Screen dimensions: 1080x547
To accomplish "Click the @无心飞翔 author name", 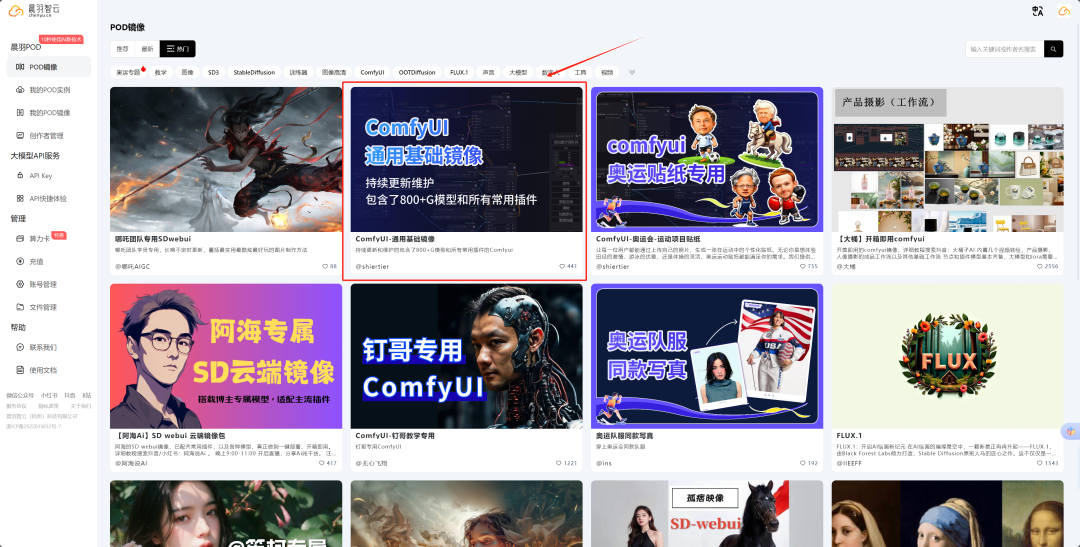I will tap(371, 464).
